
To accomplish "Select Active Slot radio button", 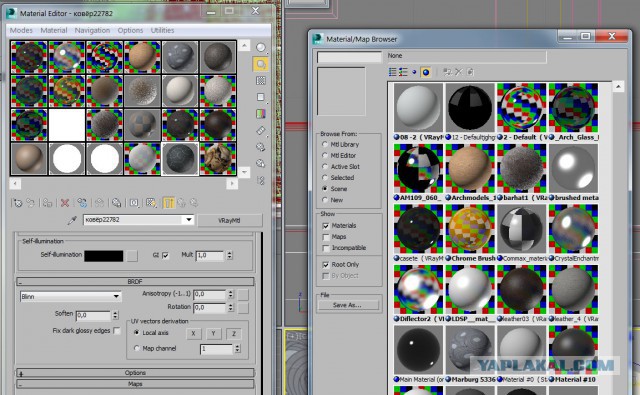I will point(325,166).
